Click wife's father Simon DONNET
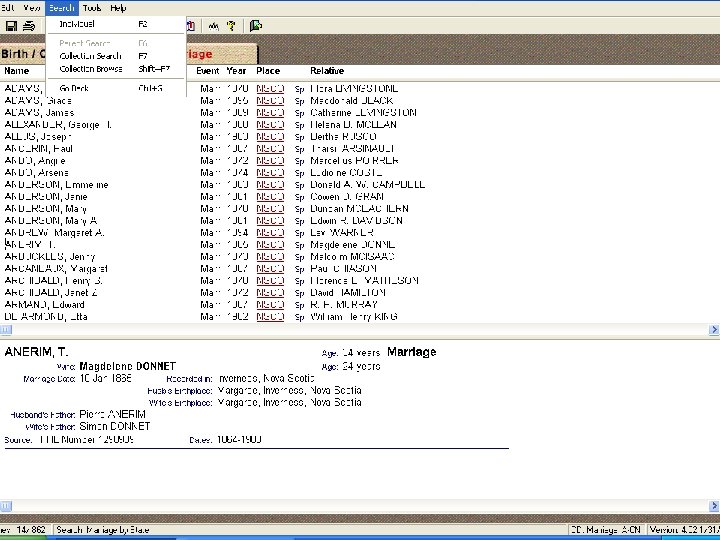Image resolution: width=720 pixels, height=540 pixels. 115,427
